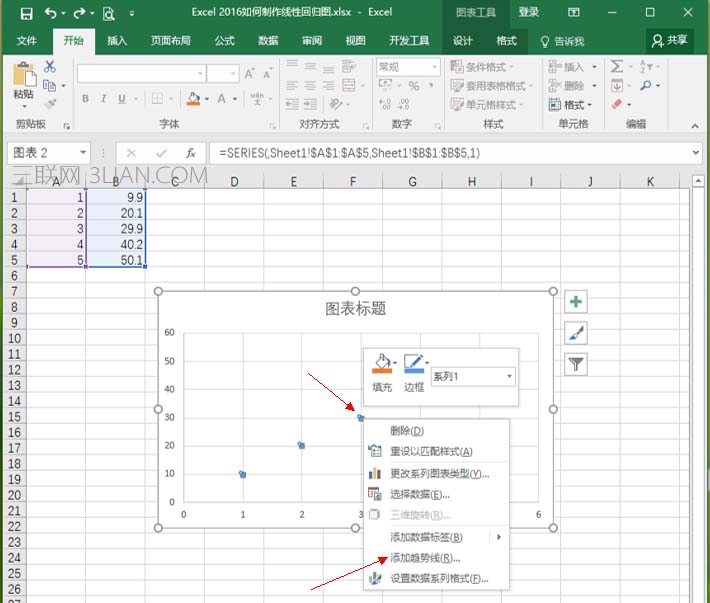
Task: Click the 共享 share button
Action: click(670, 41)
